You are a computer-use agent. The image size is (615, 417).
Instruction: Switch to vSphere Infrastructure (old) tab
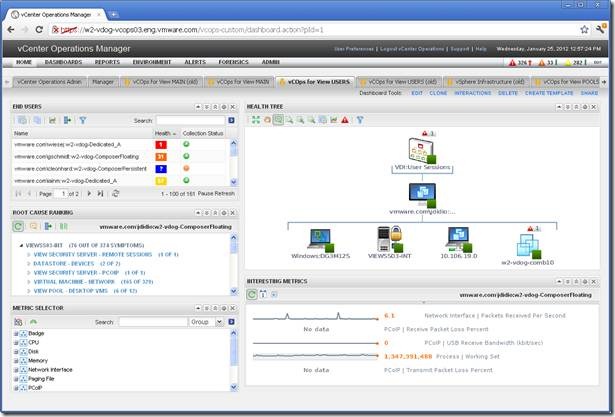pos(486,82)
